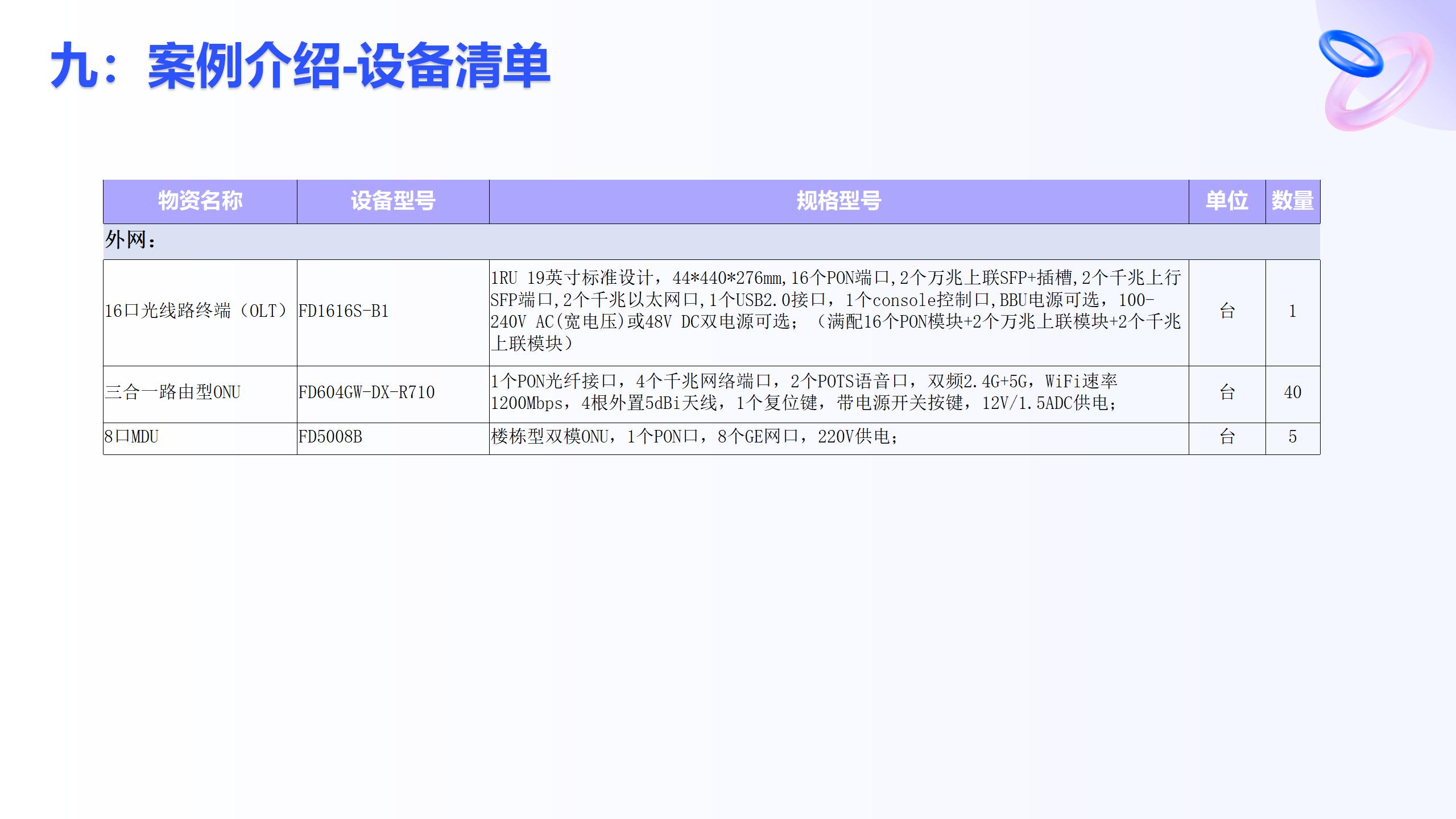1456x819 pixels.
Task: Select the FD604GW-DX-R710 model cell
Action: click(393, 394)
